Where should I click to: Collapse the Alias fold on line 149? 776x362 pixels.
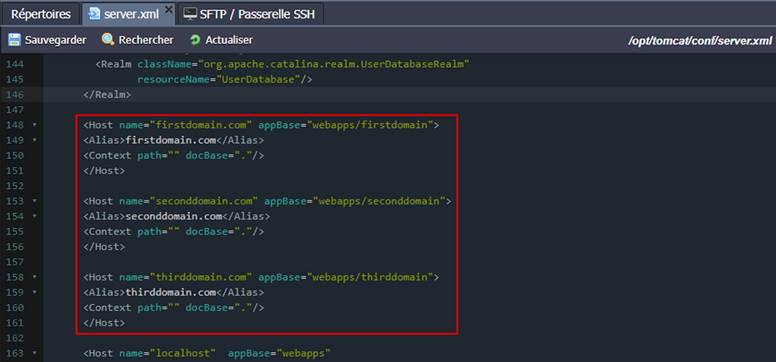tap(35, 141)
